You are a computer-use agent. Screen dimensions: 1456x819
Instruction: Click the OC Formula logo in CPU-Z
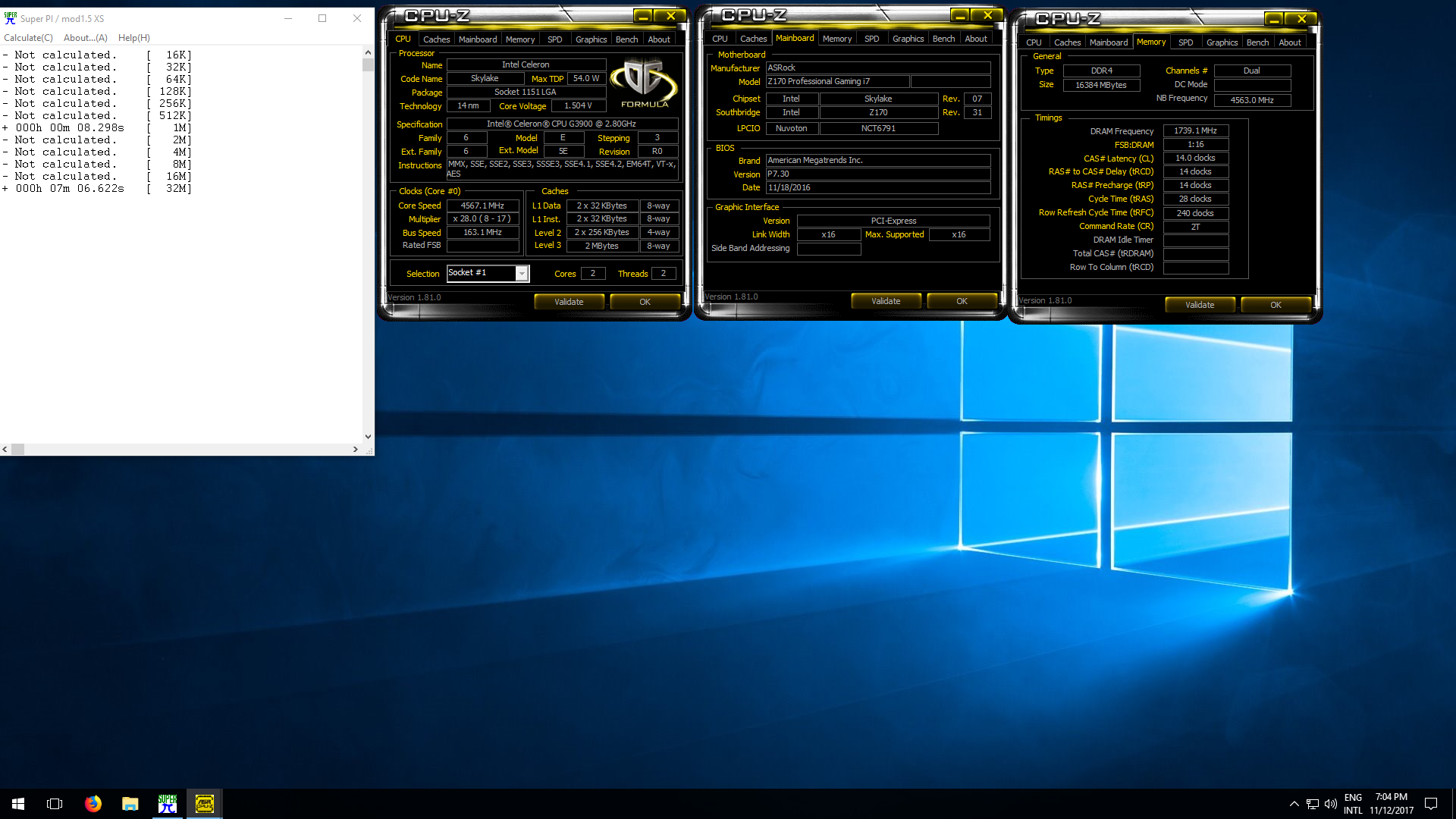pos(645,84)
